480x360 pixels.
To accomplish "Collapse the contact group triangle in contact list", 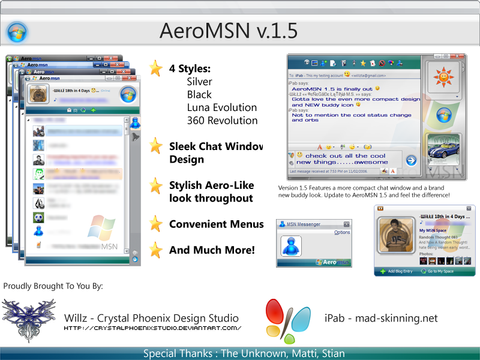I will click(28, 120).
